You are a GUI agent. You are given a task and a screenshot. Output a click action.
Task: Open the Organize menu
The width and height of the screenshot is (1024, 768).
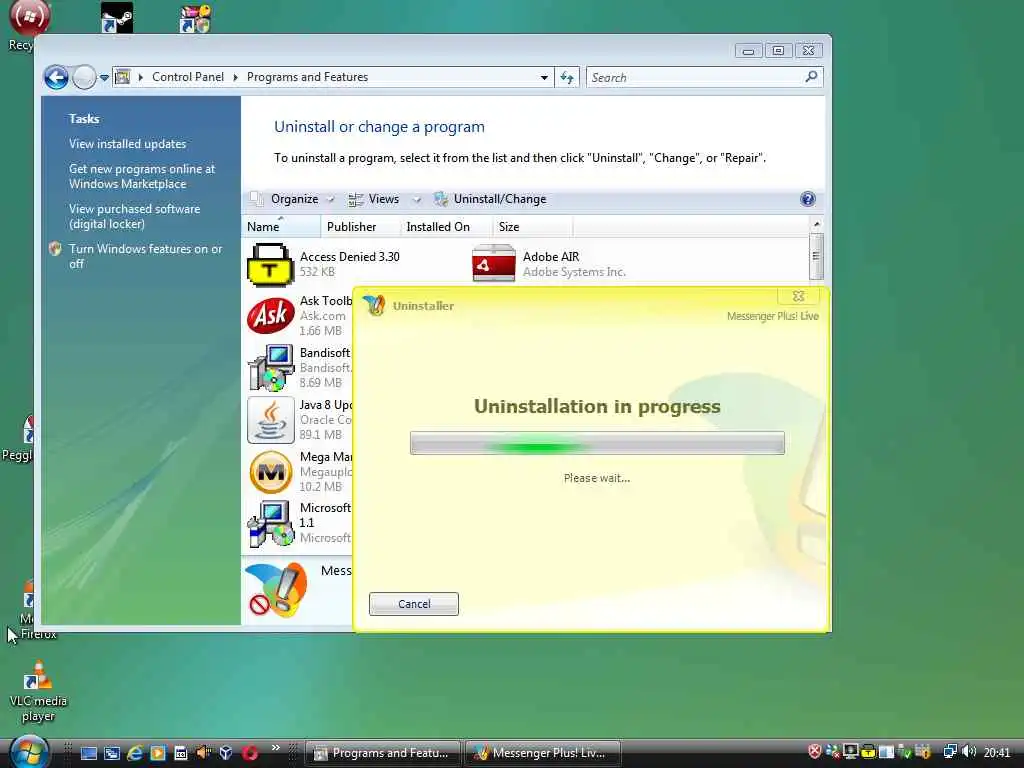click(294, 199)
